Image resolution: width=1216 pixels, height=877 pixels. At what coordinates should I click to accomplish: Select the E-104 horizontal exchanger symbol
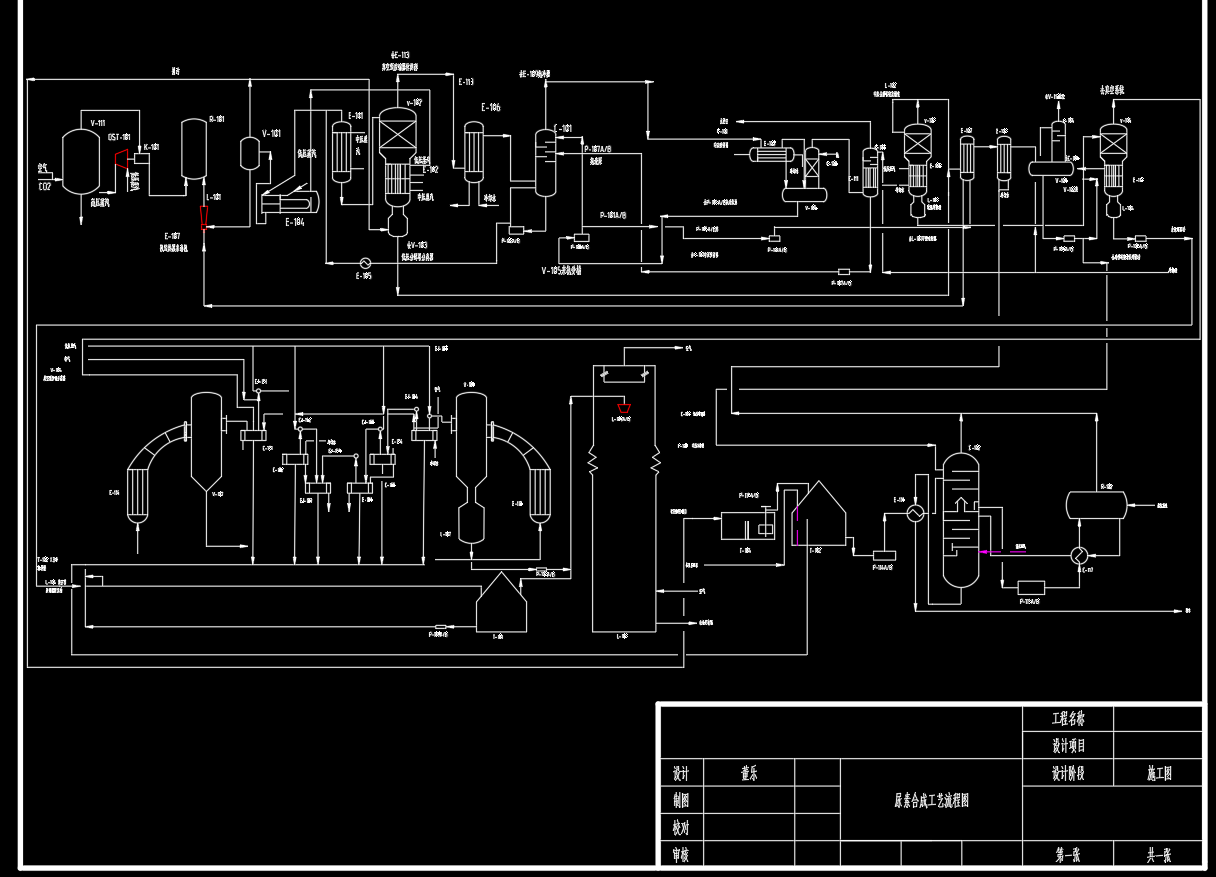click(x=289, y=202)
